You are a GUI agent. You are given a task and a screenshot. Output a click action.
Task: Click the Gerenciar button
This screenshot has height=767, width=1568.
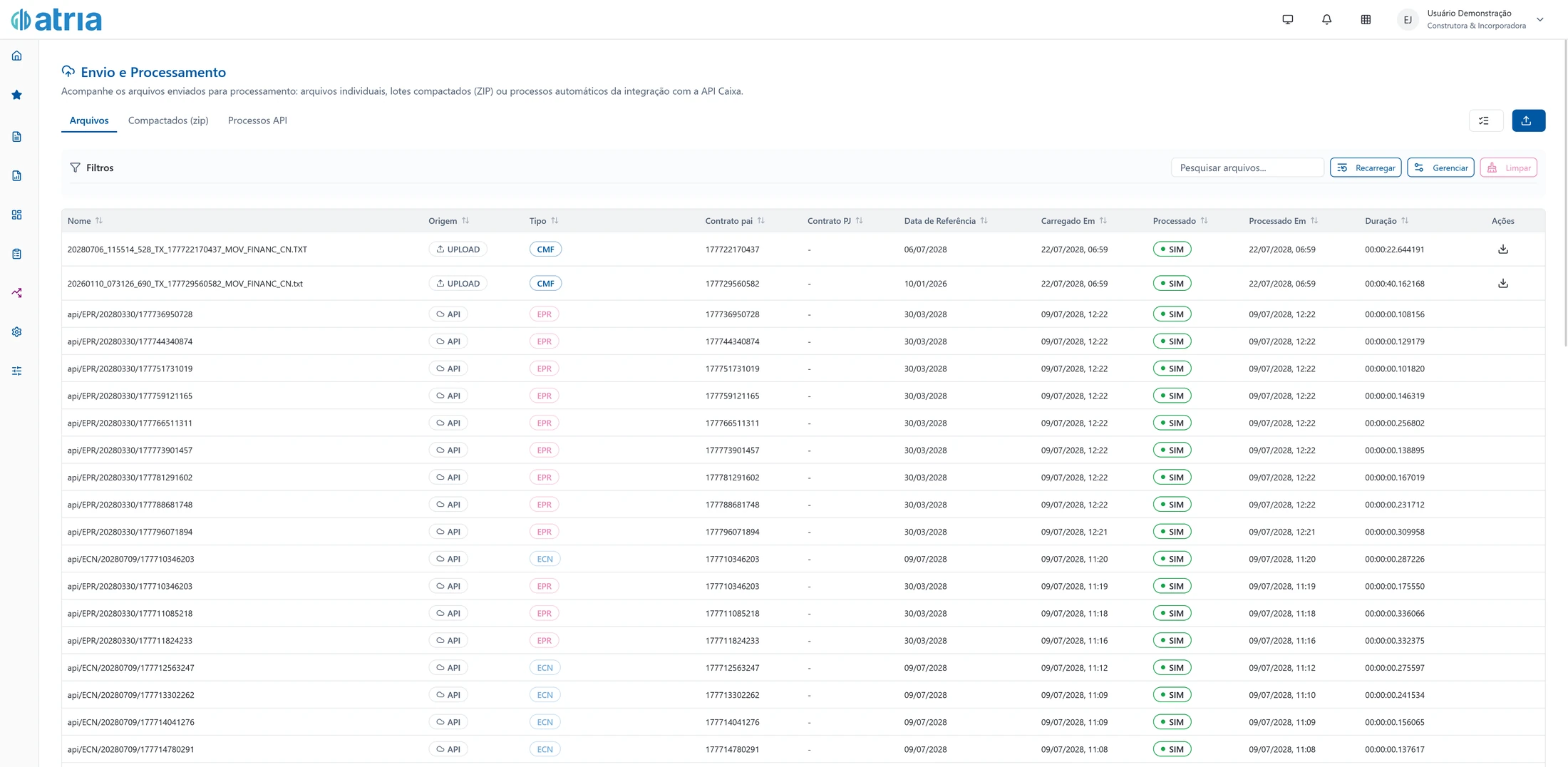point(1440,168)
